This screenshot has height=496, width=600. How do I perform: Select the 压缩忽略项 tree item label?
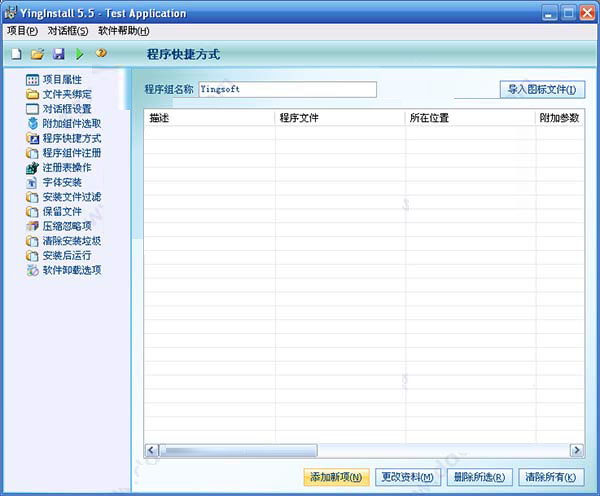coord(67,226)
